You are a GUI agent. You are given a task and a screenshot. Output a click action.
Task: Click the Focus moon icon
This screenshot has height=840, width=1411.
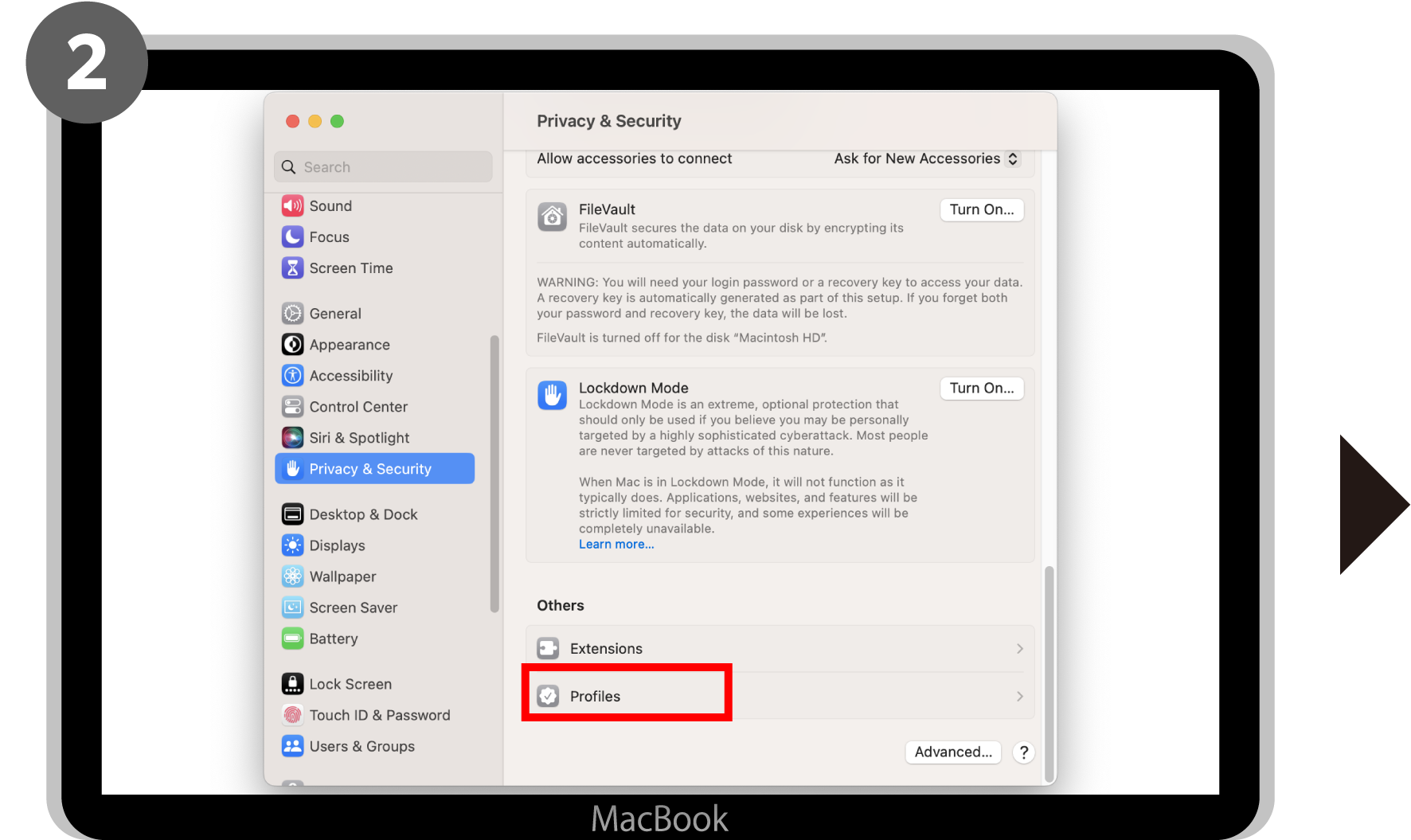coord(292,237)
